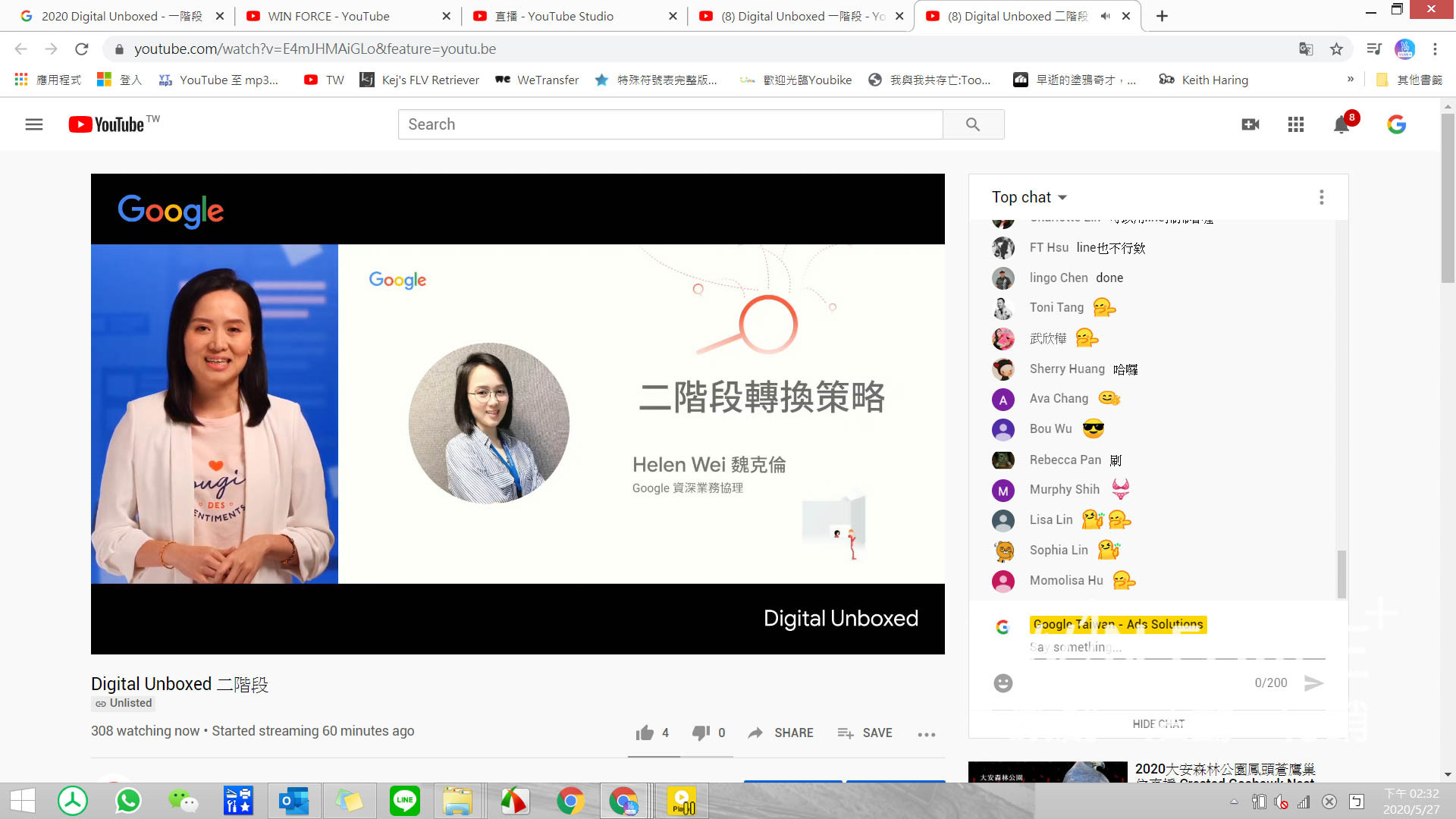Viewport: 1456px width, 819px height.
Task: Switch to the WIN FORCE - YouTube tab
Action: (328, 16)
